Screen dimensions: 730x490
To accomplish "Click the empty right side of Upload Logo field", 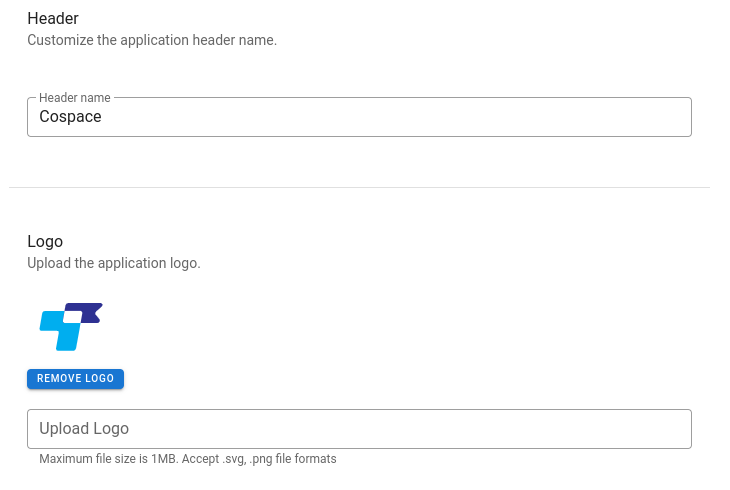I will coord(512,429).
